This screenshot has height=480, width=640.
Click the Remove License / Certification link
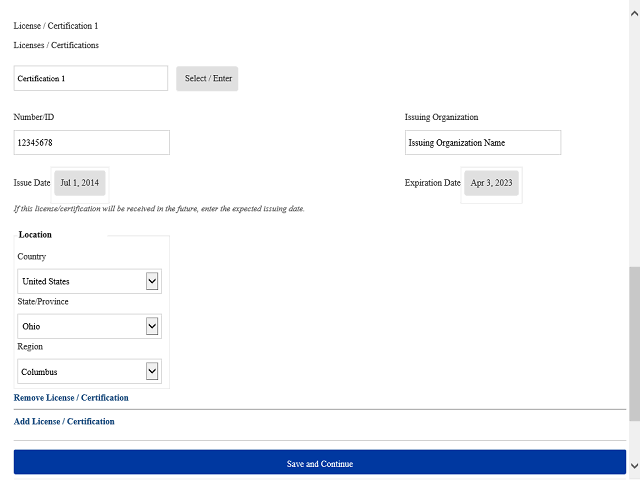pos(71,398)
